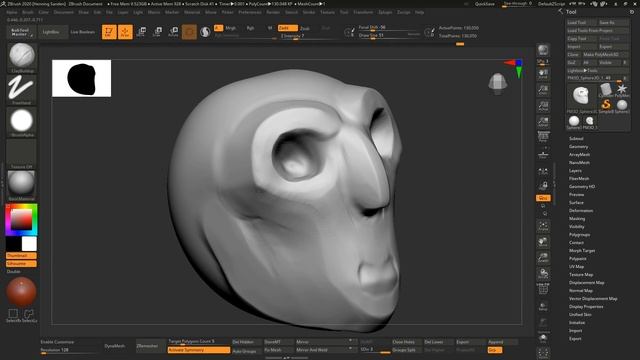Click the Lock camera icon
The height and width of the screenshot is (360, 640).
pos(543,186)
